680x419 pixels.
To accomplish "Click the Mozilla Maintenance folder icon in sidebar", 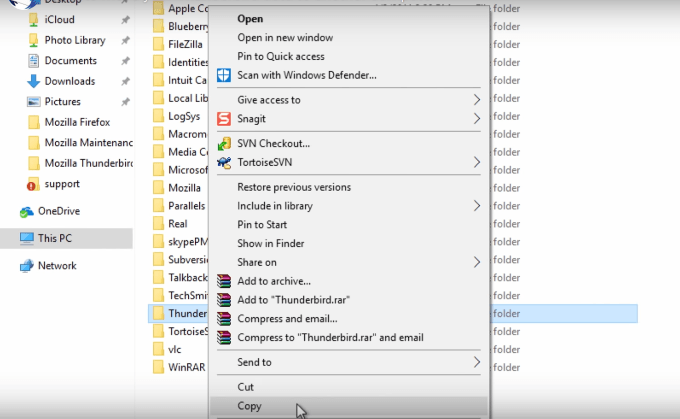I will coord(33,143).
